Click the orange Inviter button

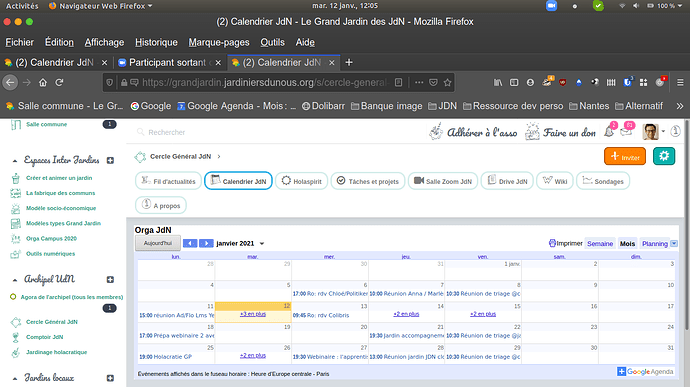[625, 156]
